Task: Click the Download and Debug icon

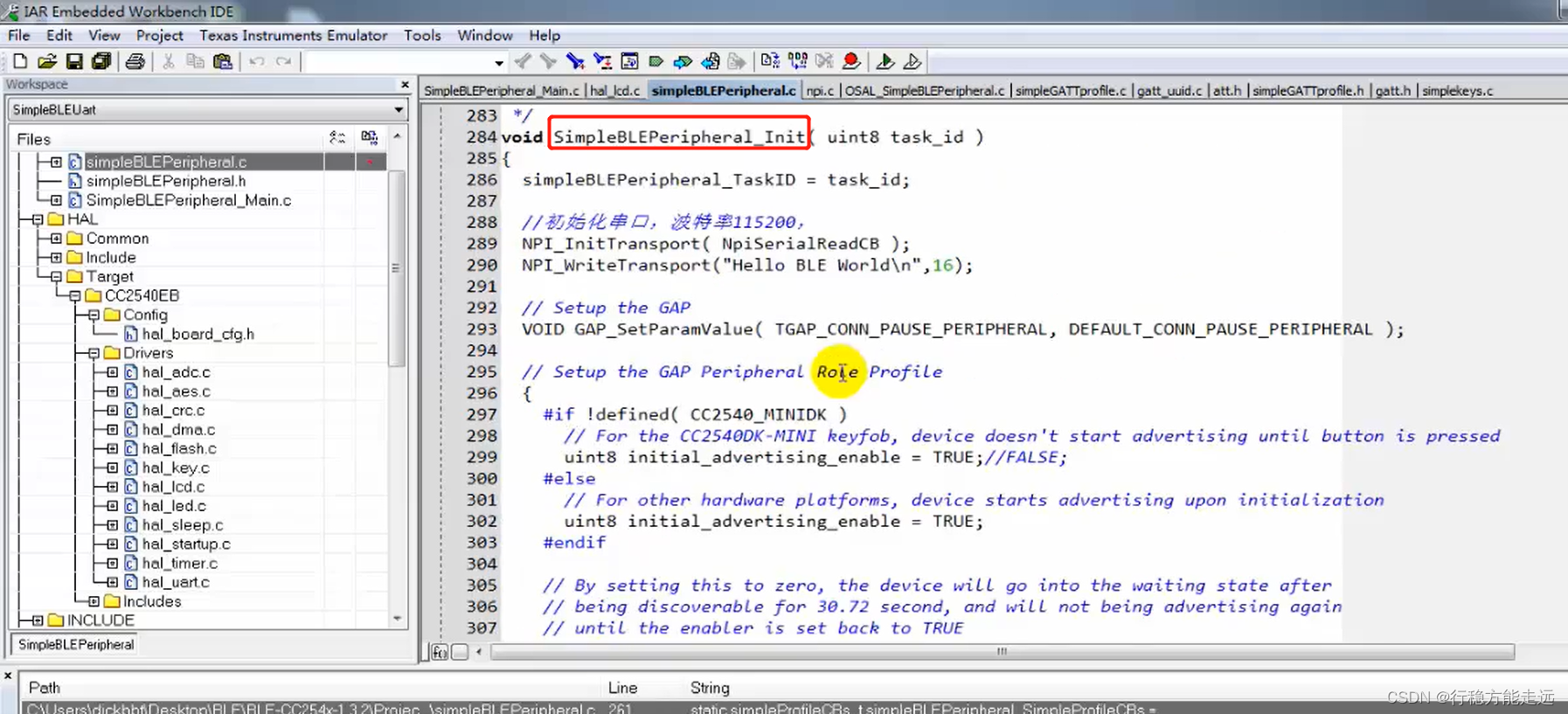Action: (x=885, y=61)
